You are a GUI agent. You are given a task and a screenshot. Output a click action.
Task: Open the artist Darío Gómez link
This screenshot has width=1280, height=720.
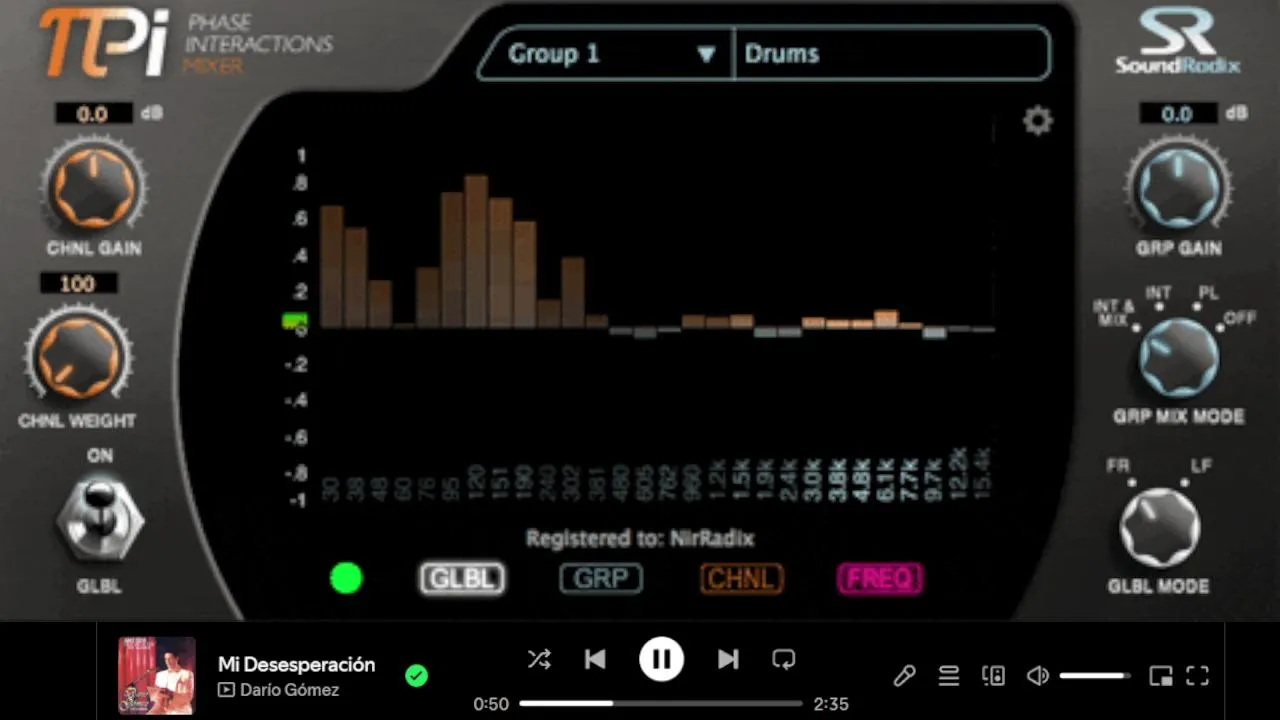click(x=289, y=690)
